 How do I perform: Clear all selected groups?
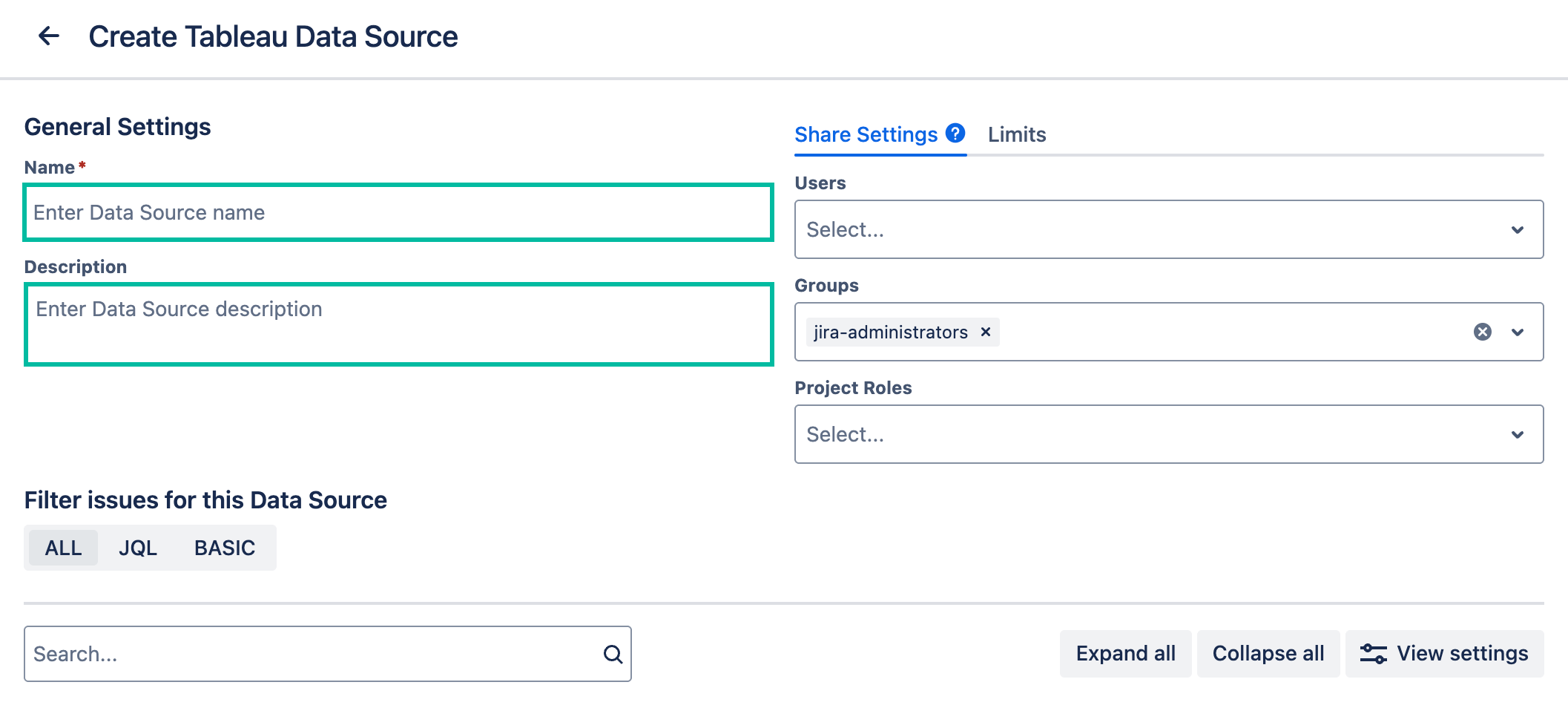[x=1482, y=332]
